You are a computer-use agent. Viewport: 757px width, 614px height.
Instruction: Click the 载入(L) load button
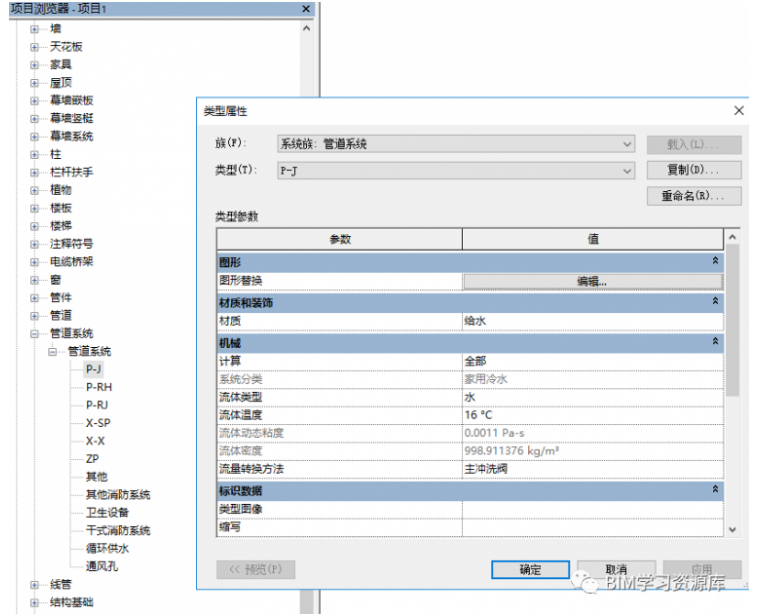point(694,144)
